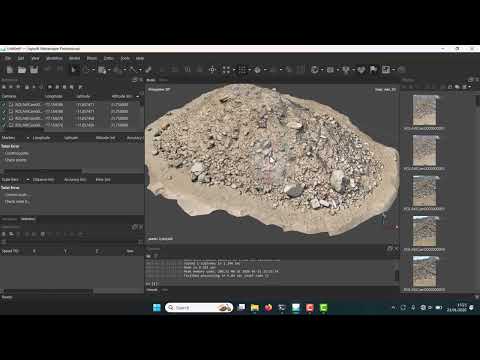Open the File menu
The height and width of the screenshot is (360, 480).
point(8,58)
